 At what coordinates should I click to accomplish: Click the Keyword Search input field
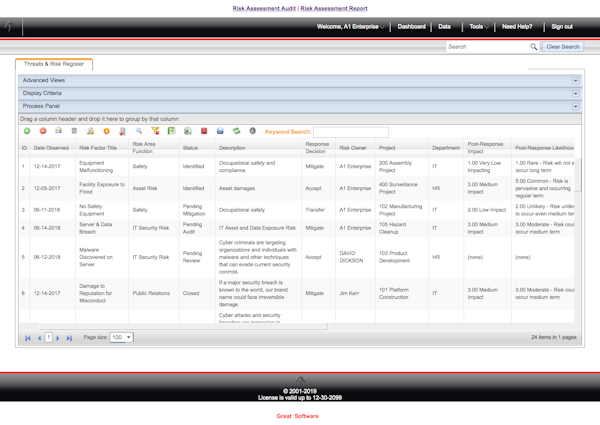click(x=350, y=132)
